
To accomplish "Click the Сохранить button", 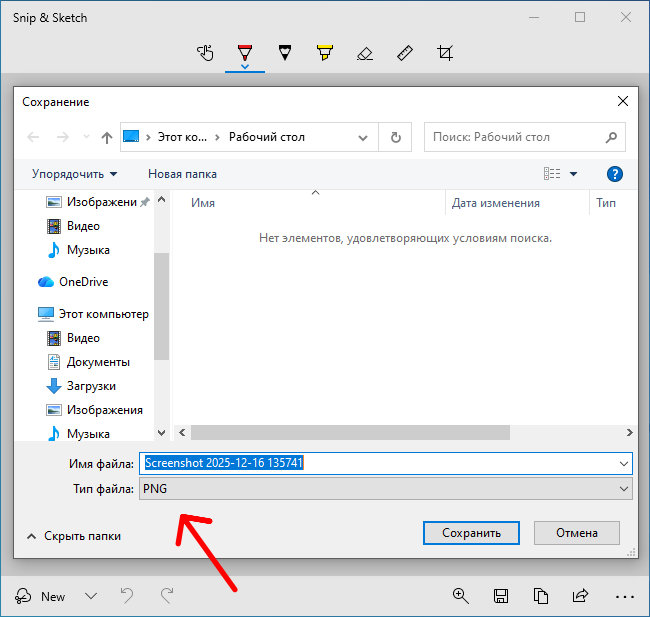I will point(471,533).
